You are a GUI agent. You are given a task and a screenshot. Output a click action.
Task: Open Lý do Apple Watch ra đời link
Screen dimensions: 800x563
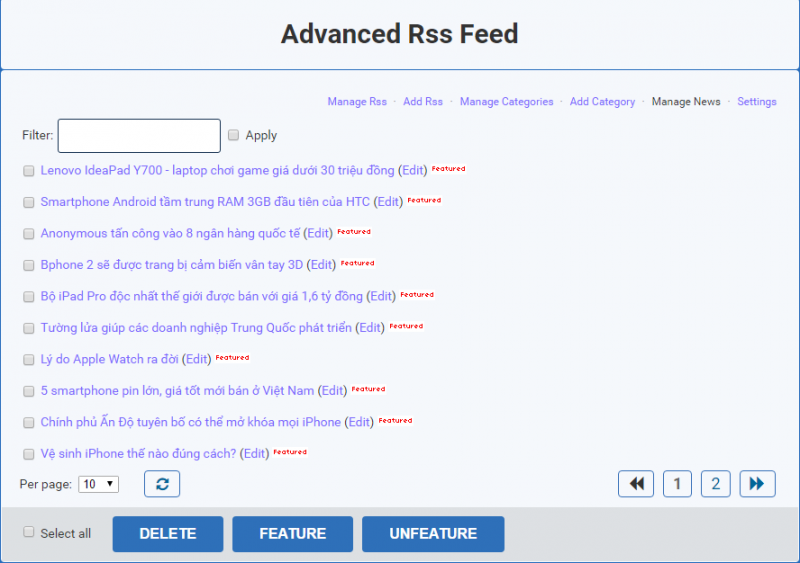pyautogui.click(x=109, y=359)
